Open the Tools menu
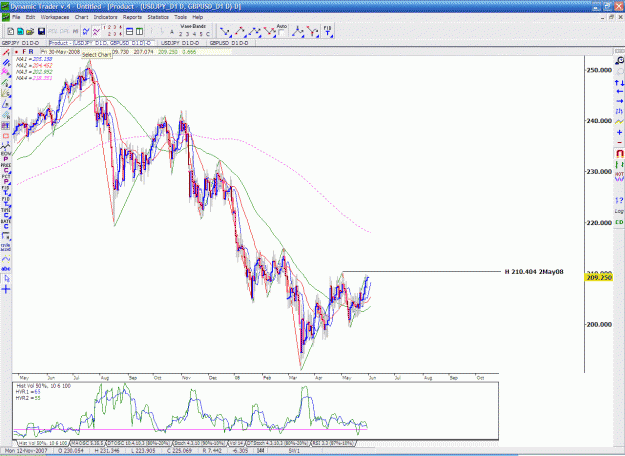The height and width of the screenshot is (456, 625). coord(180,17)
